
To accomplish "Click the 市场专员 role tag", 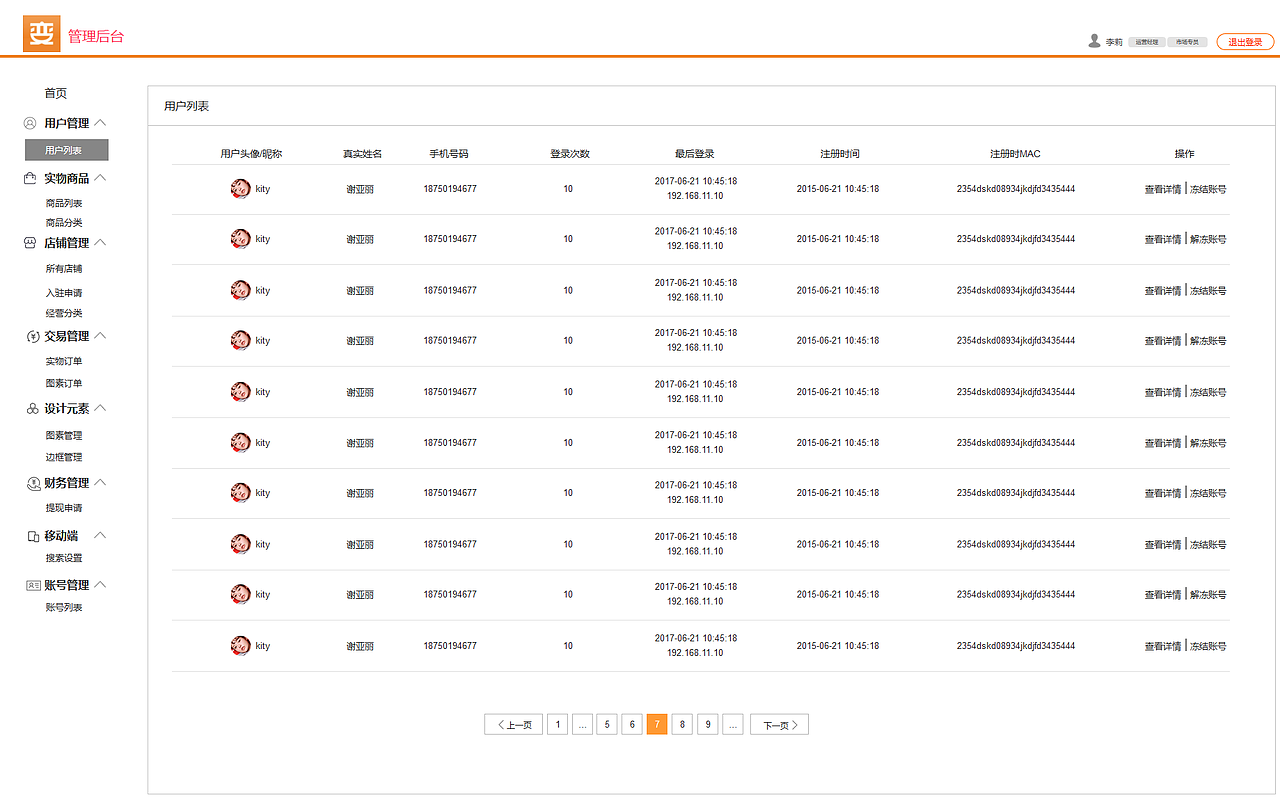I will [1187, 42].
